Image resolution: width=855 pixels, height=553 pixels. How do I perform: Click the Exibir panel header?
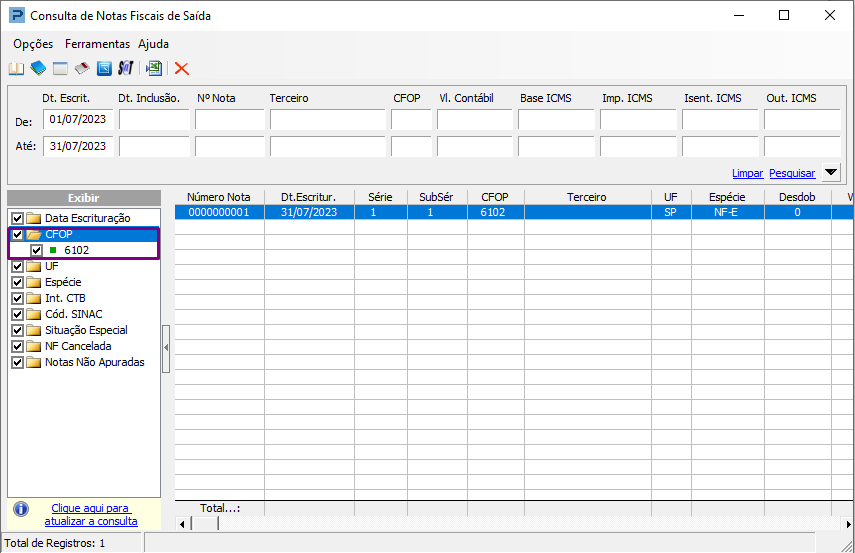click(x=84, y=198)
